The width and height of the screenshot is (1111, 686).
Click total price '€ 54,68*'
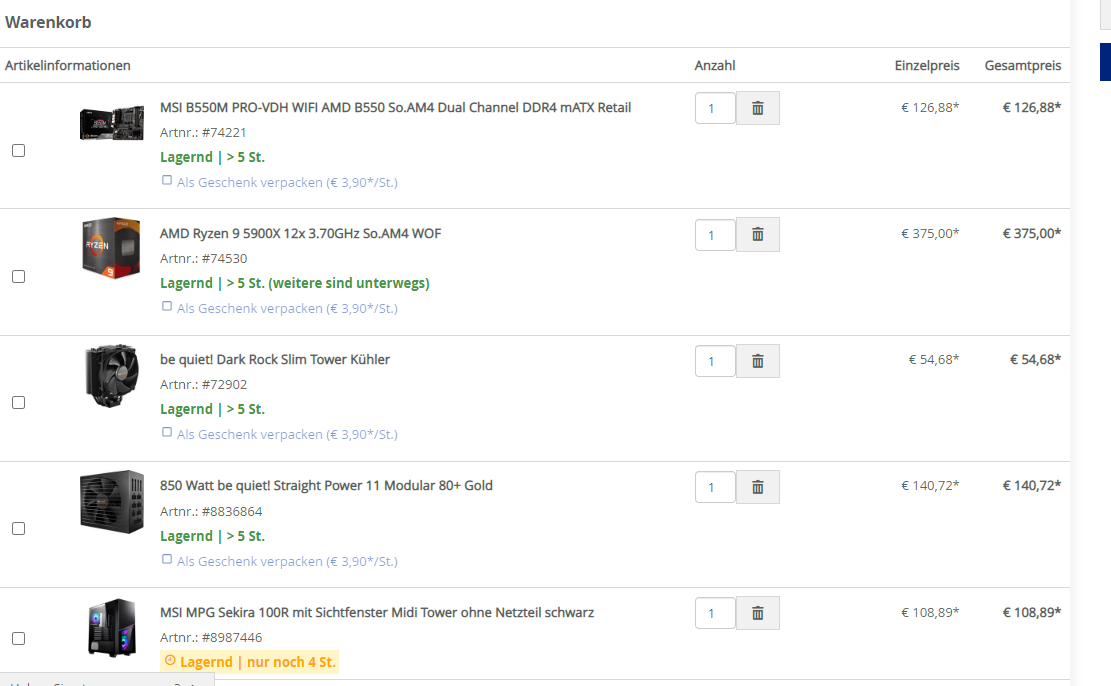1035,359
